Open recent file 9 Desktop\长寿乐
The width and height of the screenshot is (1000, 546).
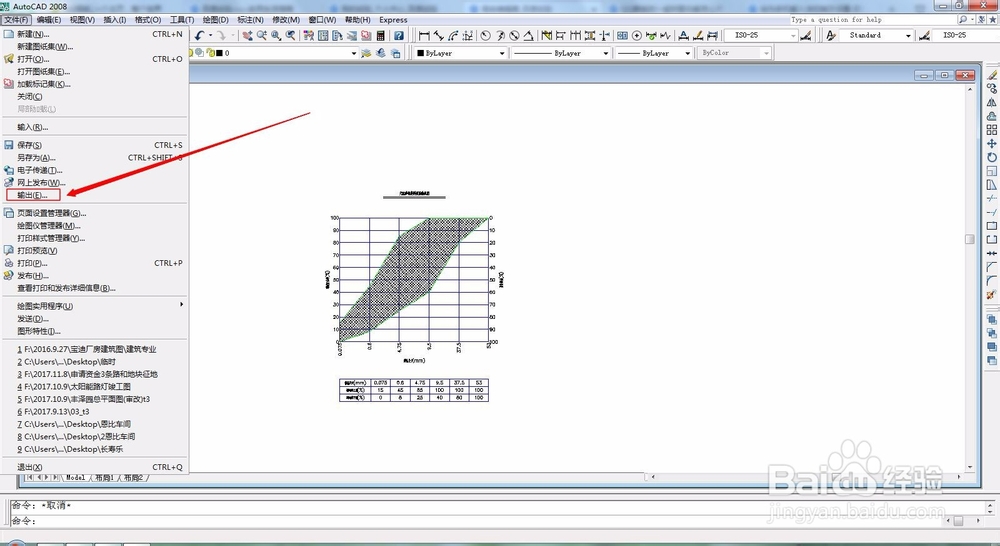click(x=94, y=449)
